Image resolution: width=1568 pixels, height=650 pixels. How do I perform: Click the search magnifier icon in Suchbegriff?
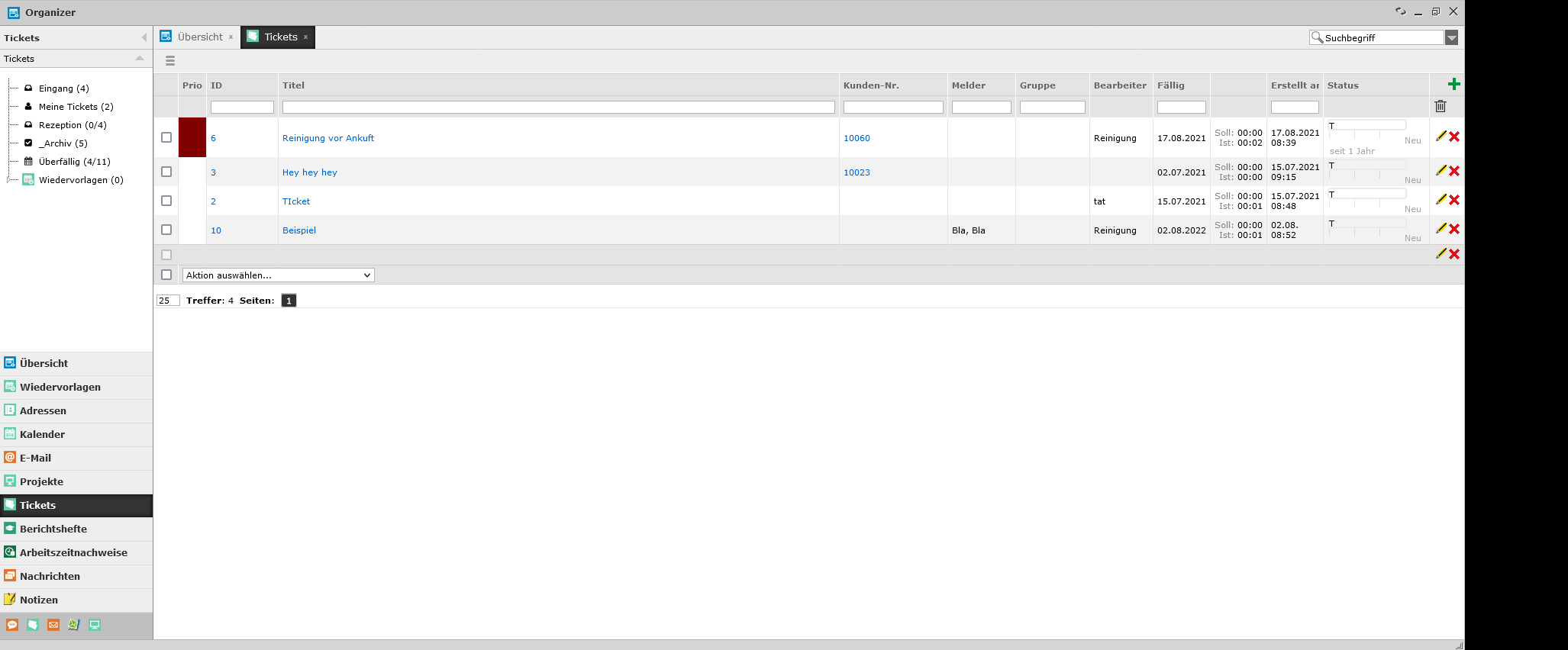pyautogui.click(x=1317, y=37)
